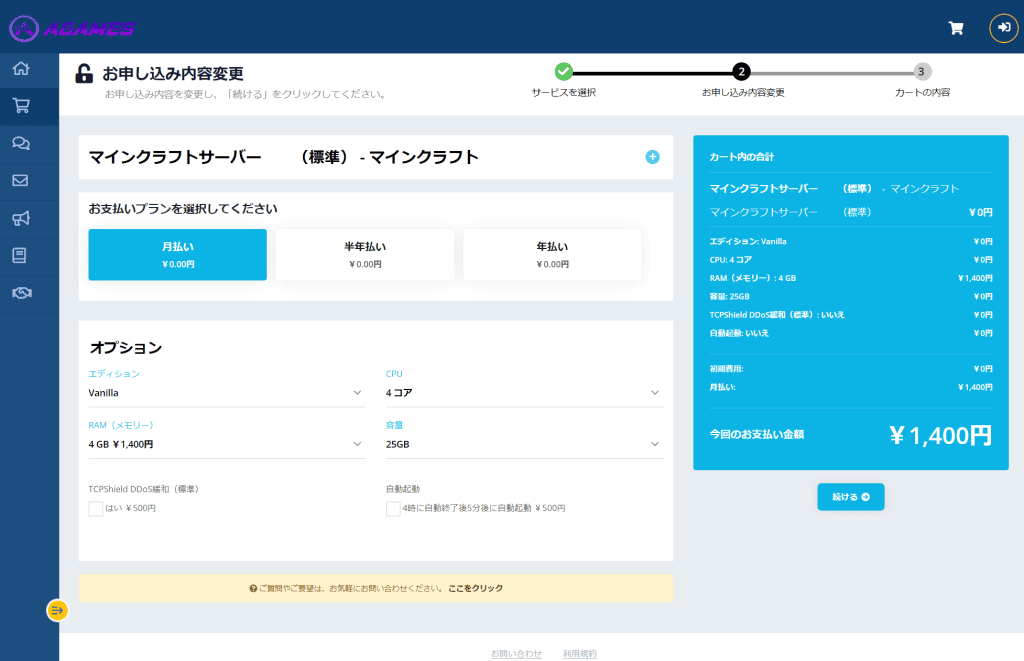Image resolution: width=1024 pixels, height=661 pixels.
Task: Enable 自動起動 checkbox
Action: click(x=393, y=509)
